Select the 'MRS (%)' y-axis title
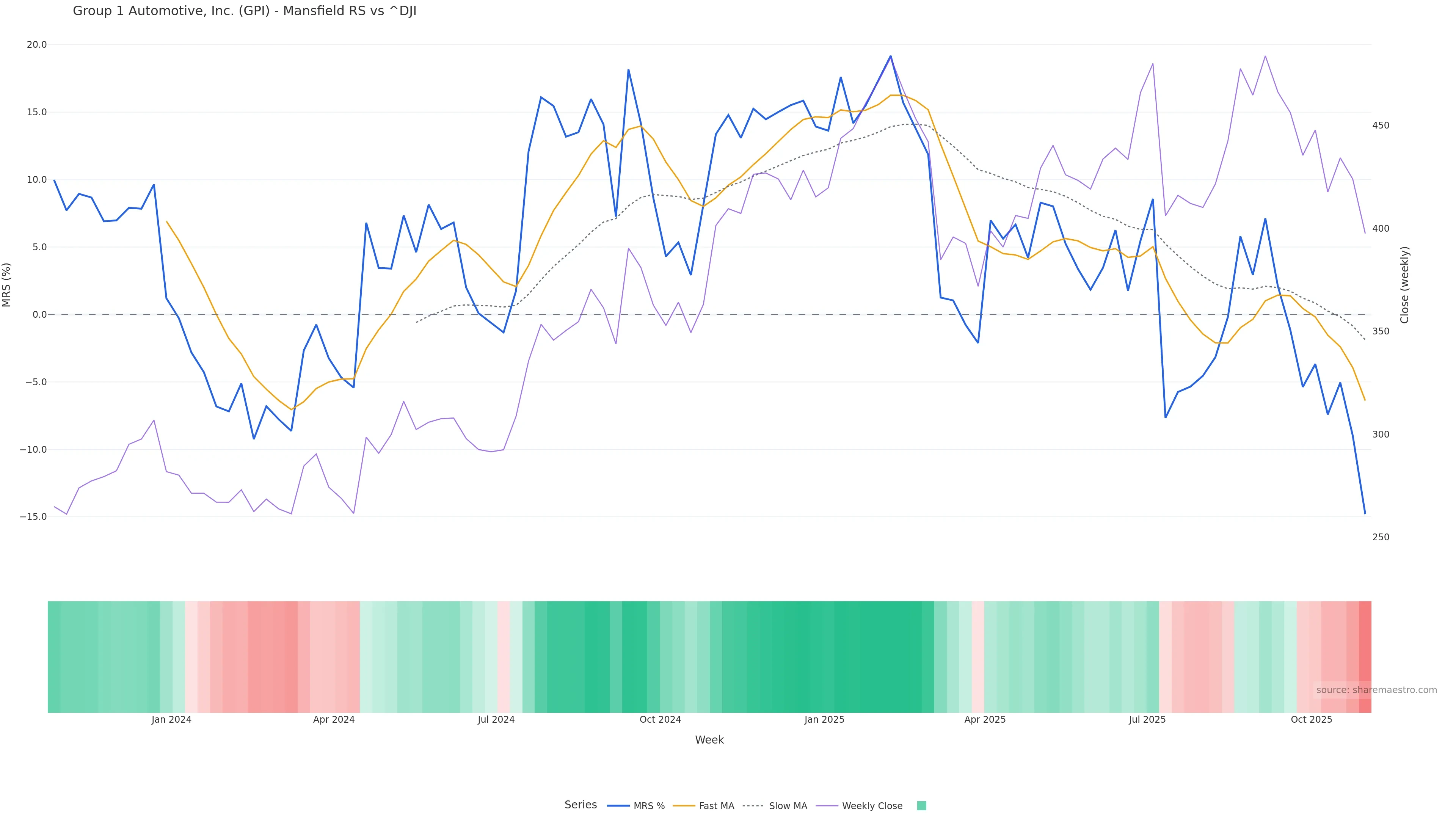 pos(7,285)
